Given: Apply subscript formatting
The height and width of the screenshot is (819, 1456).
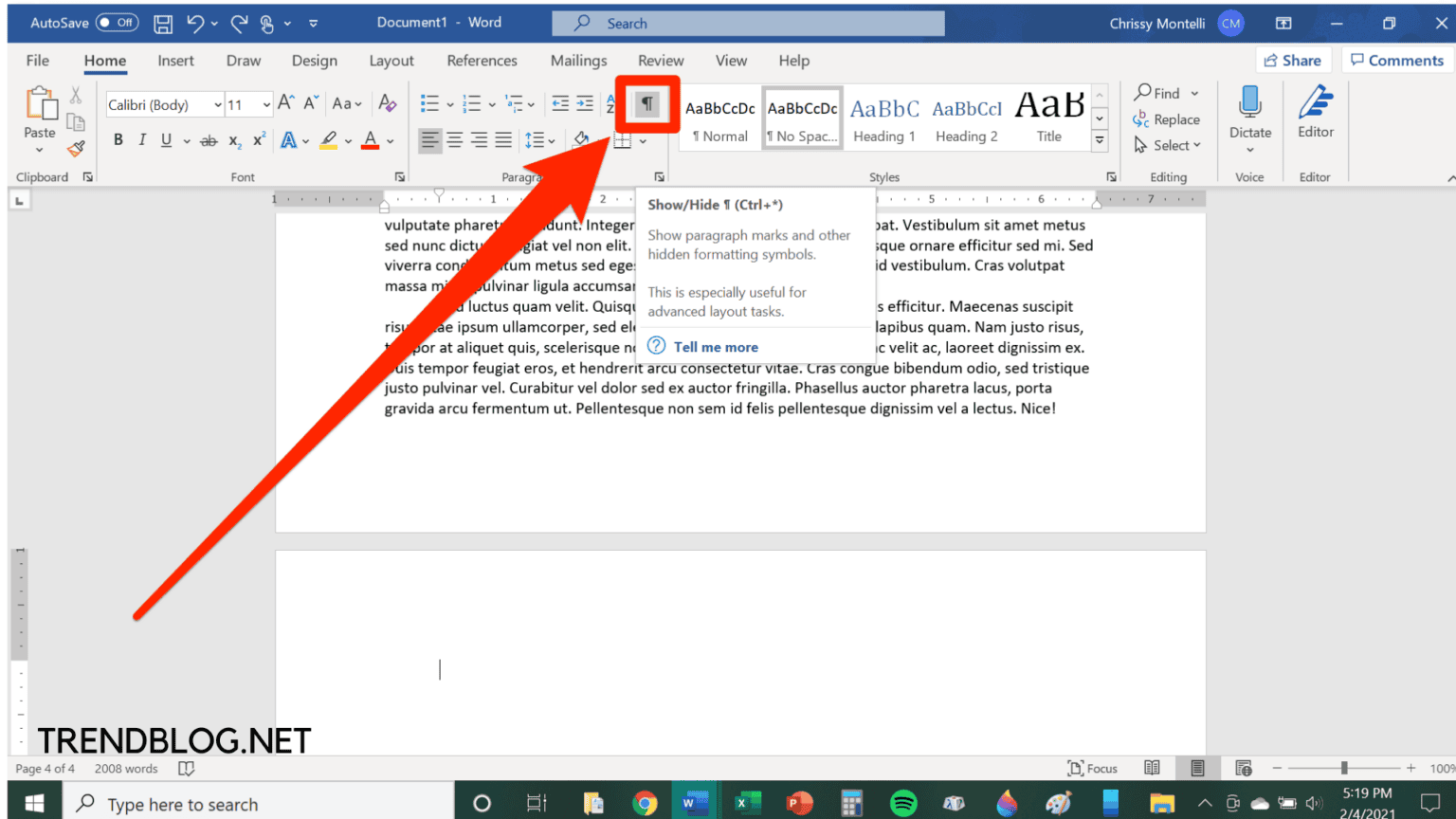Looking at the screenshot, I should click(233, 139).
